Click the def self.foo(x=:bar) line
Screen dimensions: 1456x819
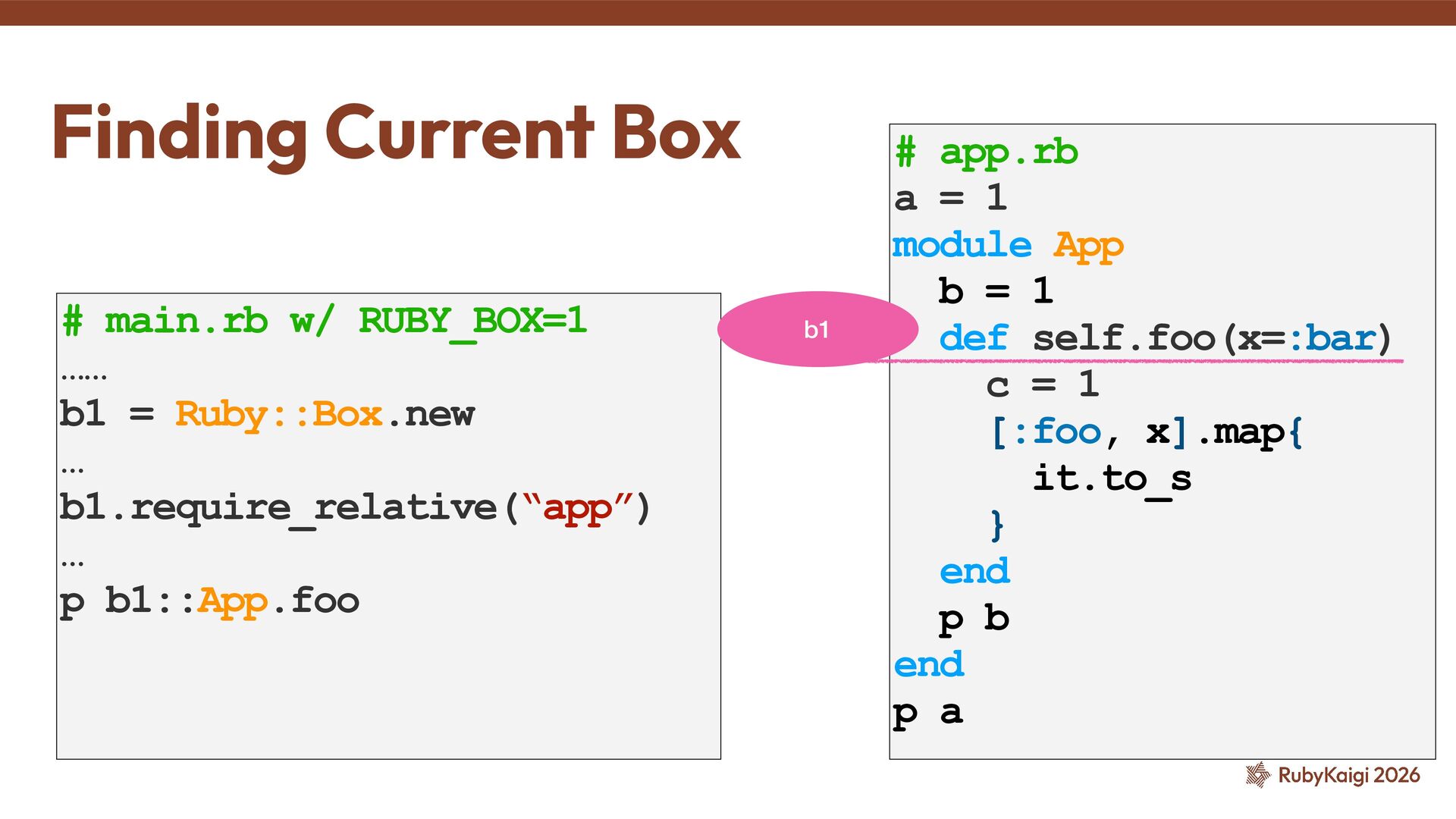click(1165, 338)
